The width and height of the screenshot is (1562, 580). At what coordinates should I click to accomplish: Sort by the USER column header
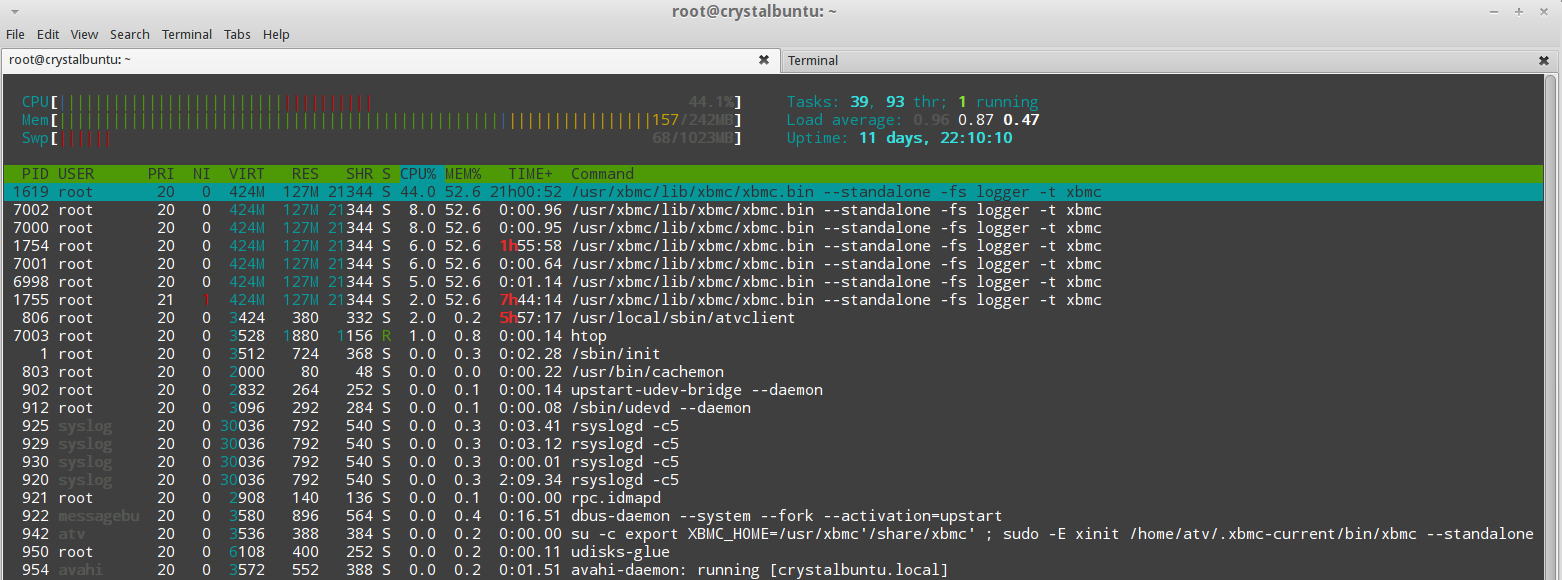click(76, 174)
